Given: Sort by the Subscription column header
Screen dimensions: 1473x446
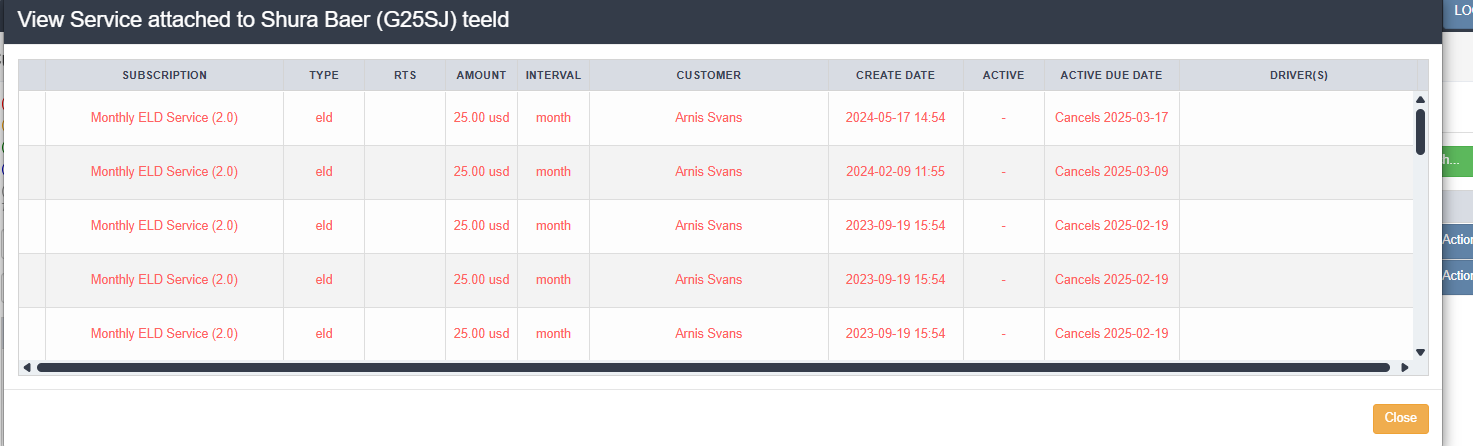Looking at the screenshot, I should pos(165,75).
